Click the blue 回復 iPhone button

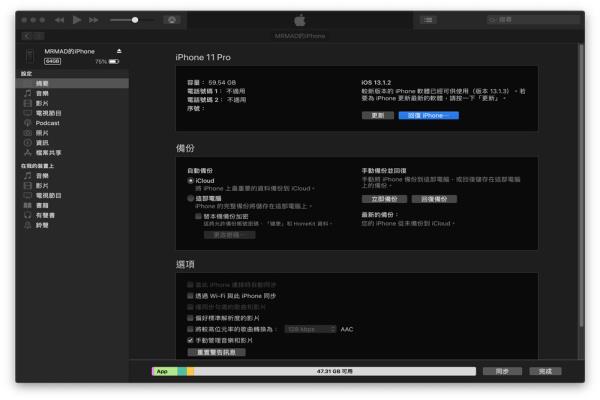point(429,116)
